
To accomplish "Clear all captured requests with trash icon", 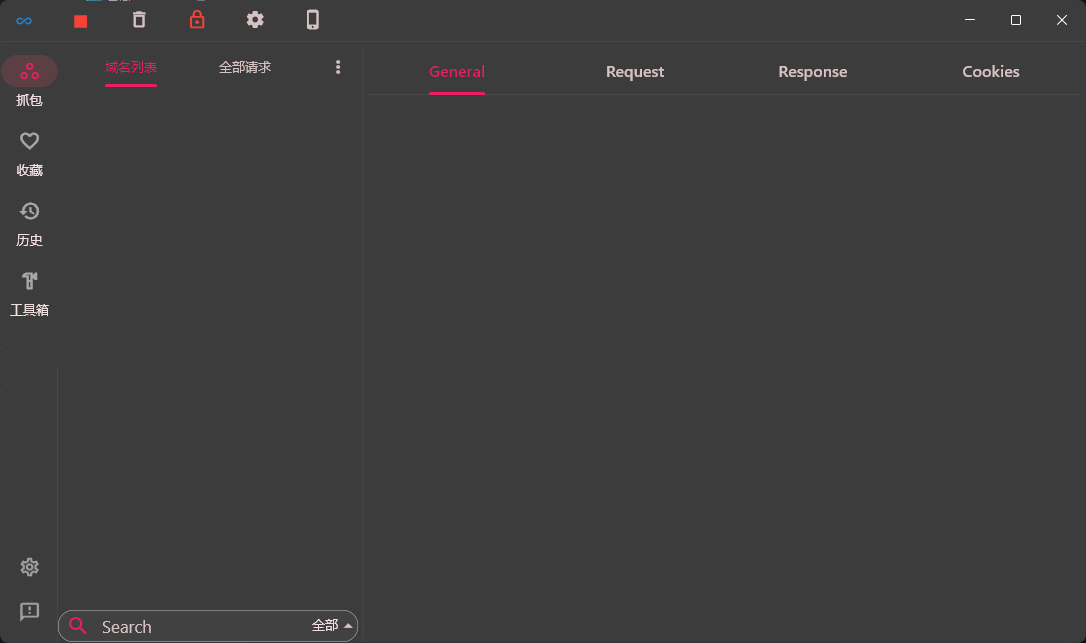I will (x=139, y=19).
